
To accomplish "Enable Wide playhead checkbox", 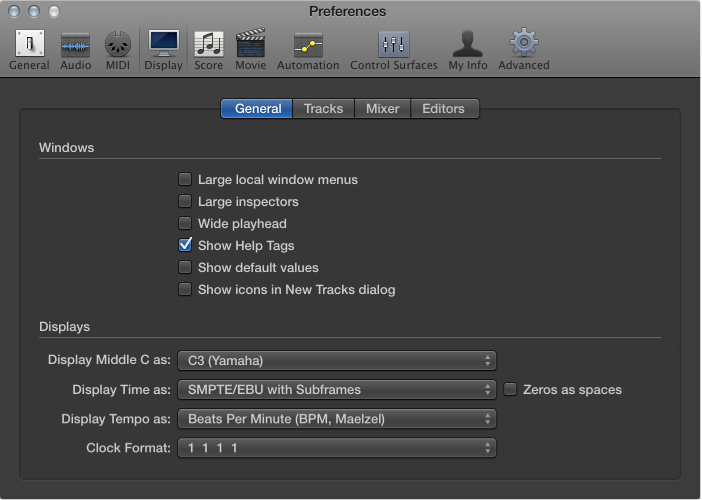I will [x=185, y=223].
